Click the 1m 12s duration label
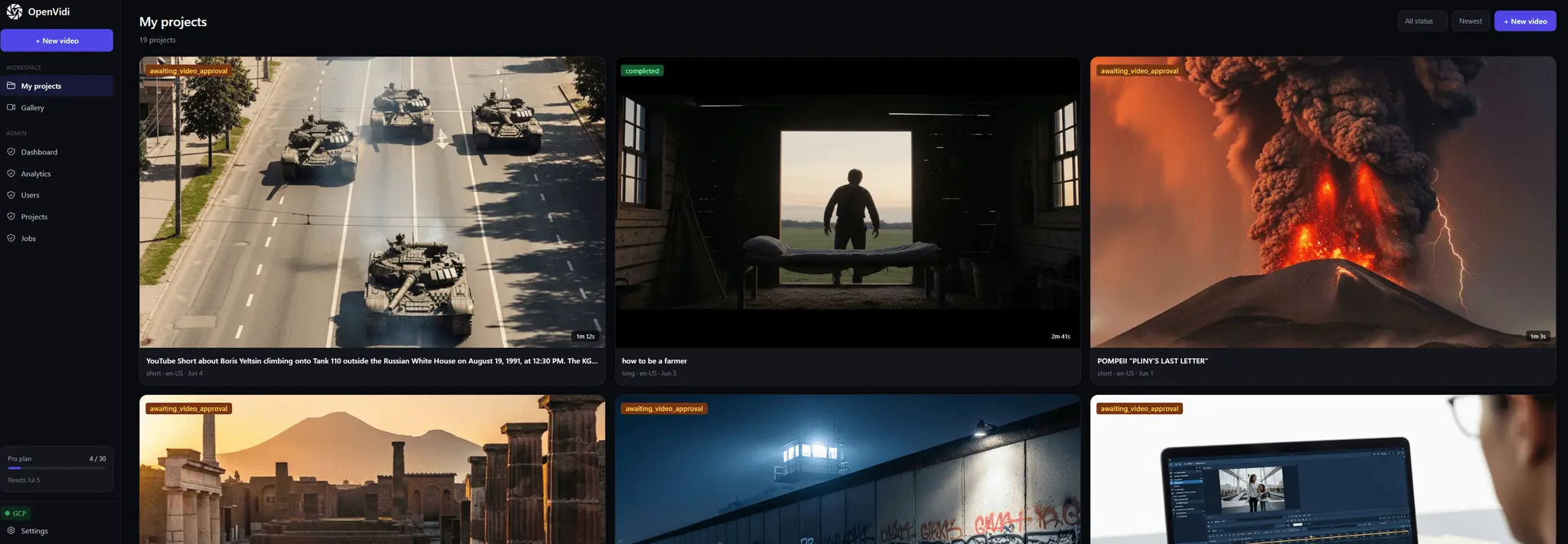The image size is (1568, 544). click(x=586, y=337)
